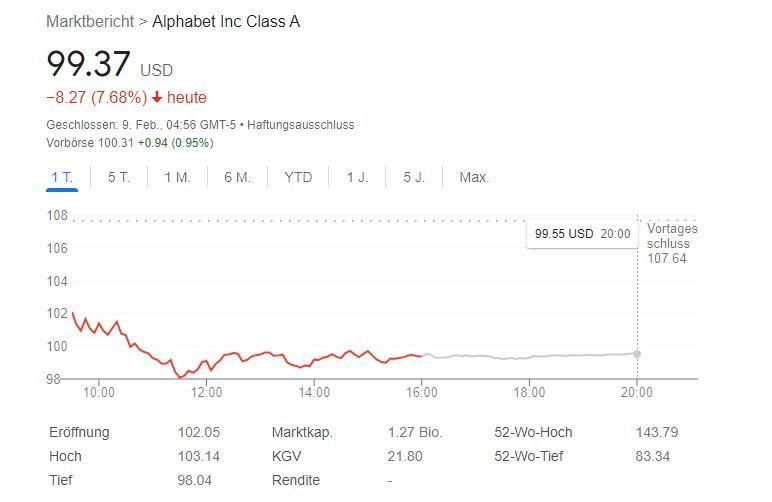
Task: Open the 1 J. chart range
Action: click(357, 177)
